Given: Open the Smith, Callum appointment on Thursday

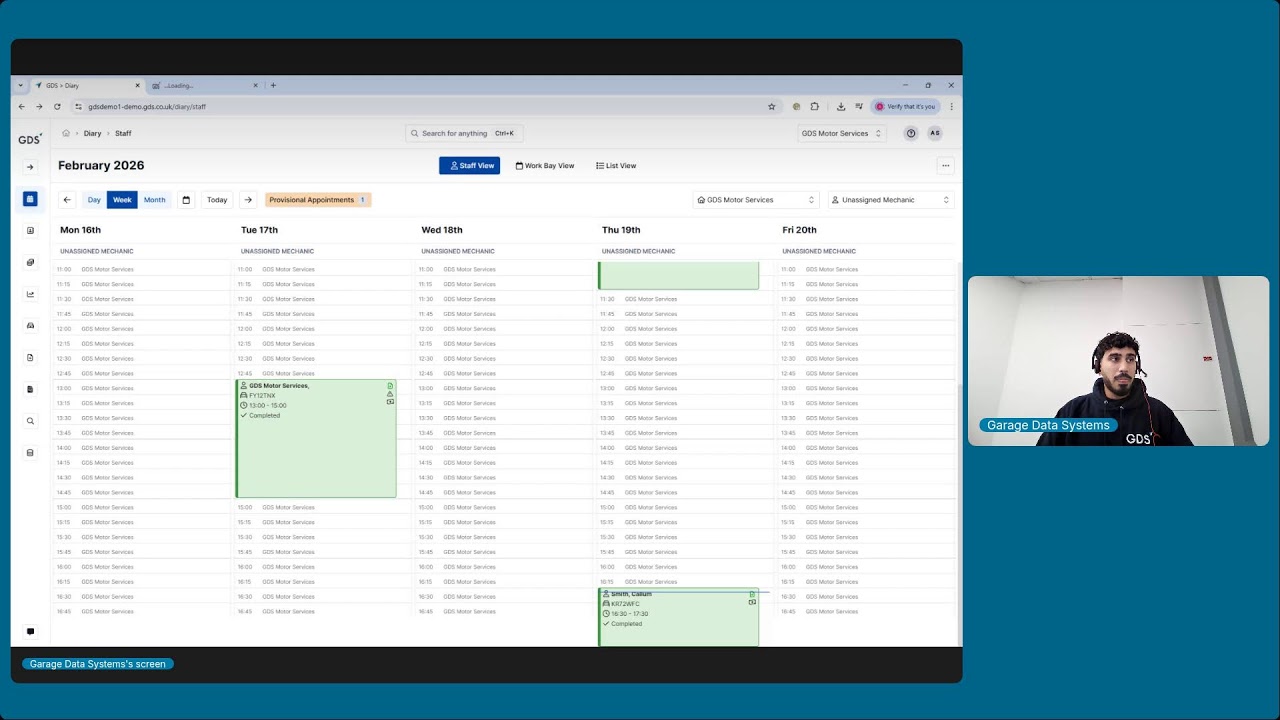Looking at the screenshot, I should point(678,617).
